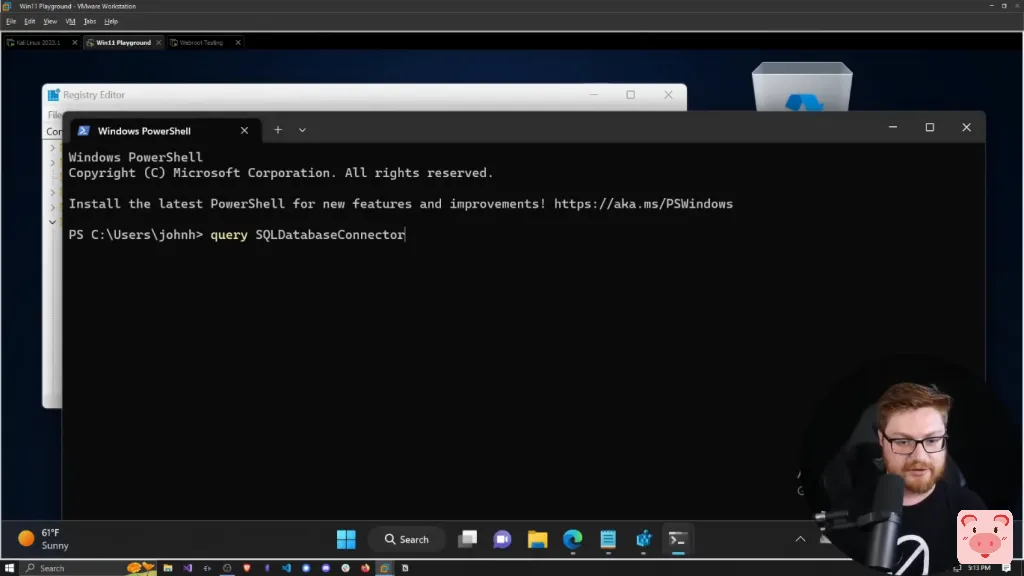Open File Explorer from Windows 11 taskbar
The width and height of the screenshot is (1024, 576).
tap(537, 539)
